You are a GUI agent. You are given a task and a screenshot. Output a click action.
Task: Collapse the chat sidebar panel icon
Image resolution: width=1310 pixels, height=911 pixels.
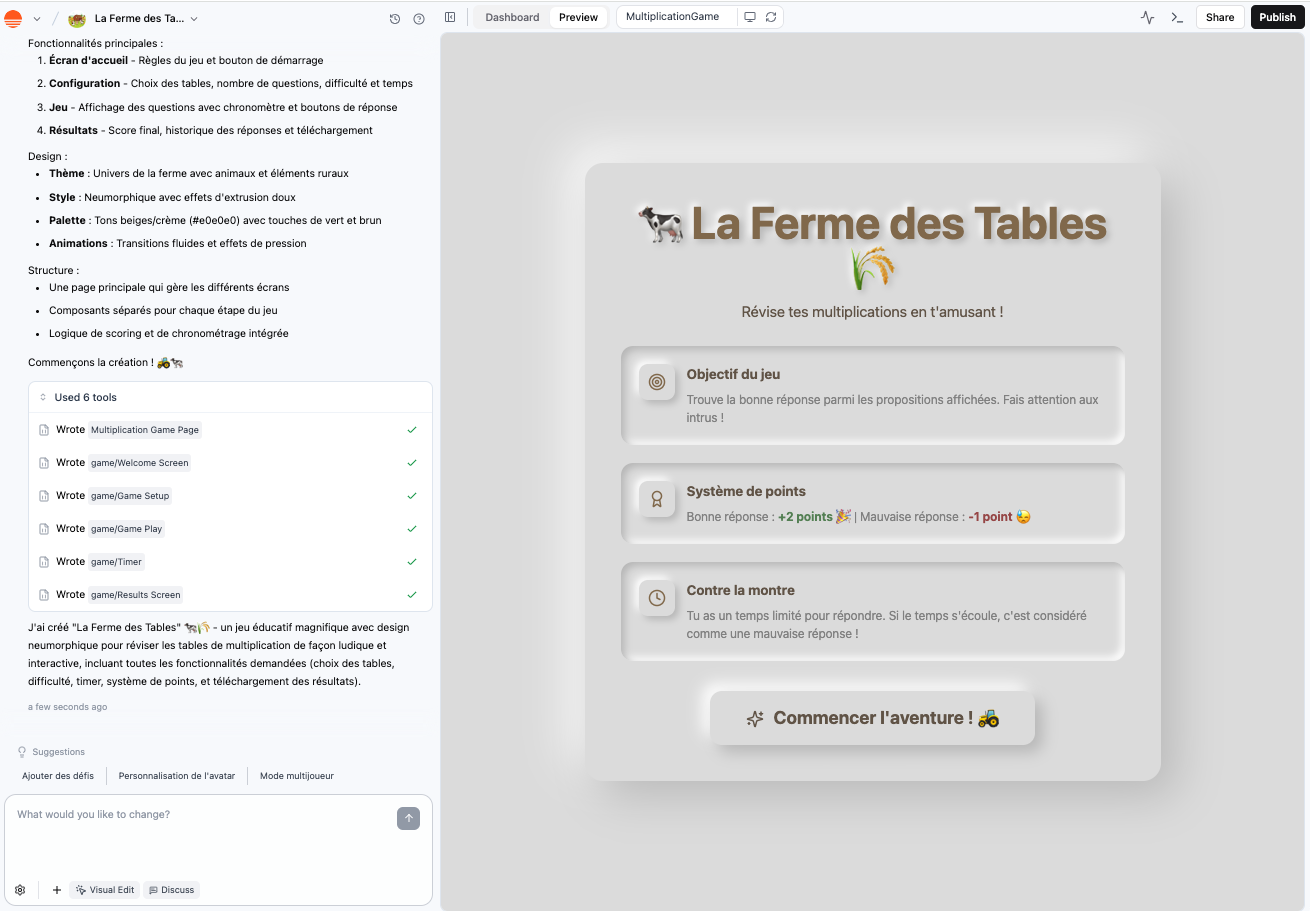[x=450, y=17]
